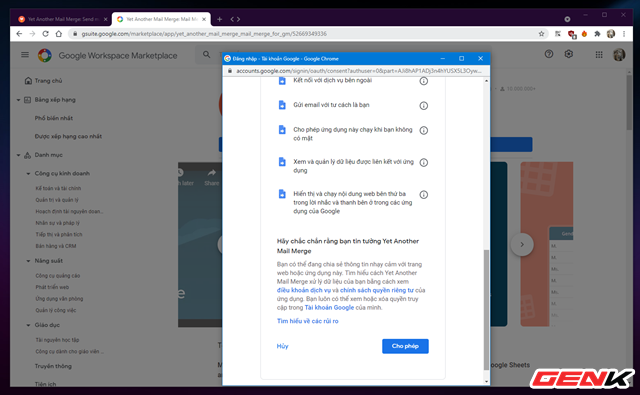The image size is (640, 395).
Task: Collapse Công cụ kinh doanh category
Action: pos(28,173)
